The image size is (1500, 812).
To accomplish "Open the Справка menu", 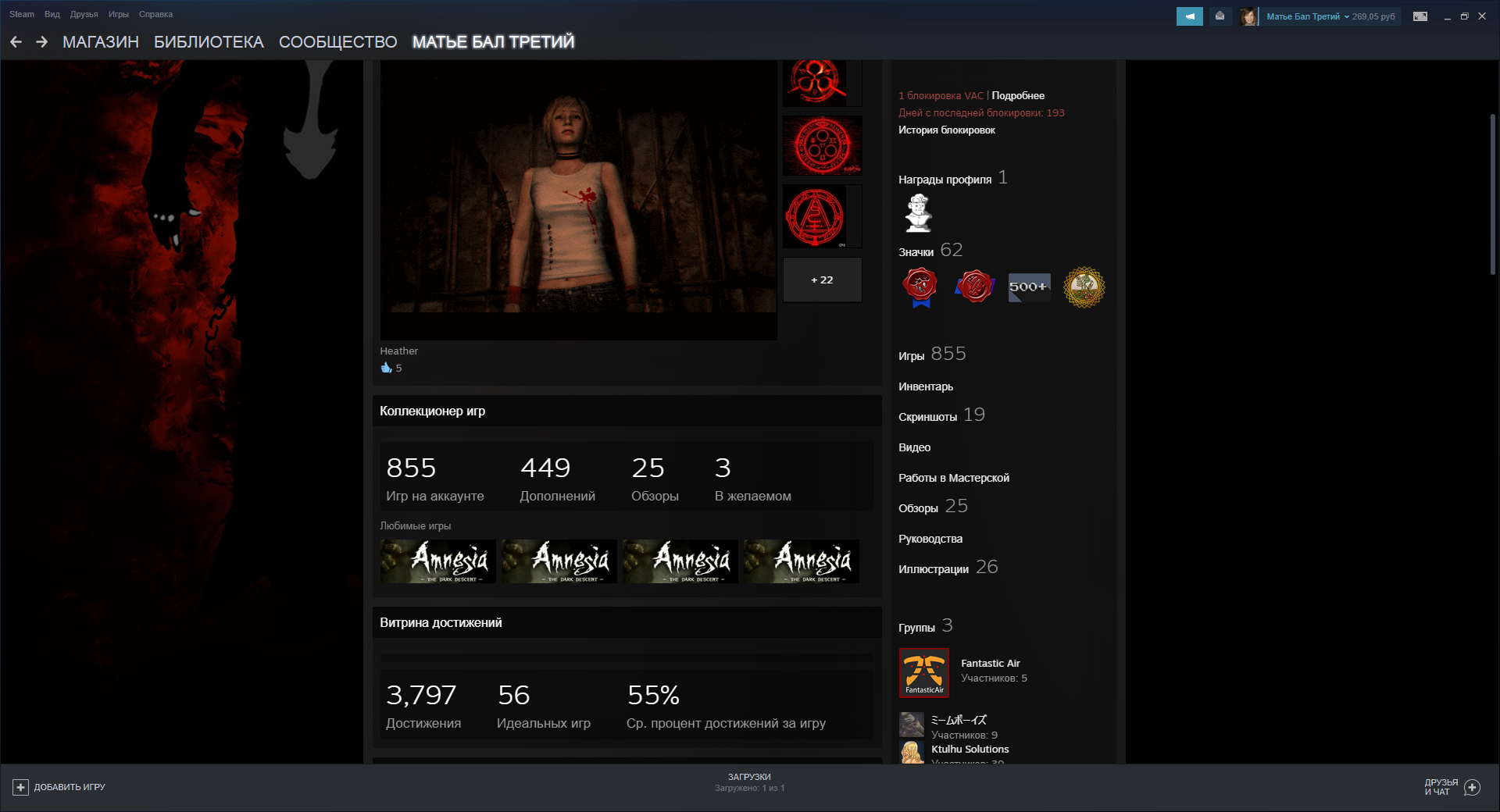I will click(x=155, y=14).
